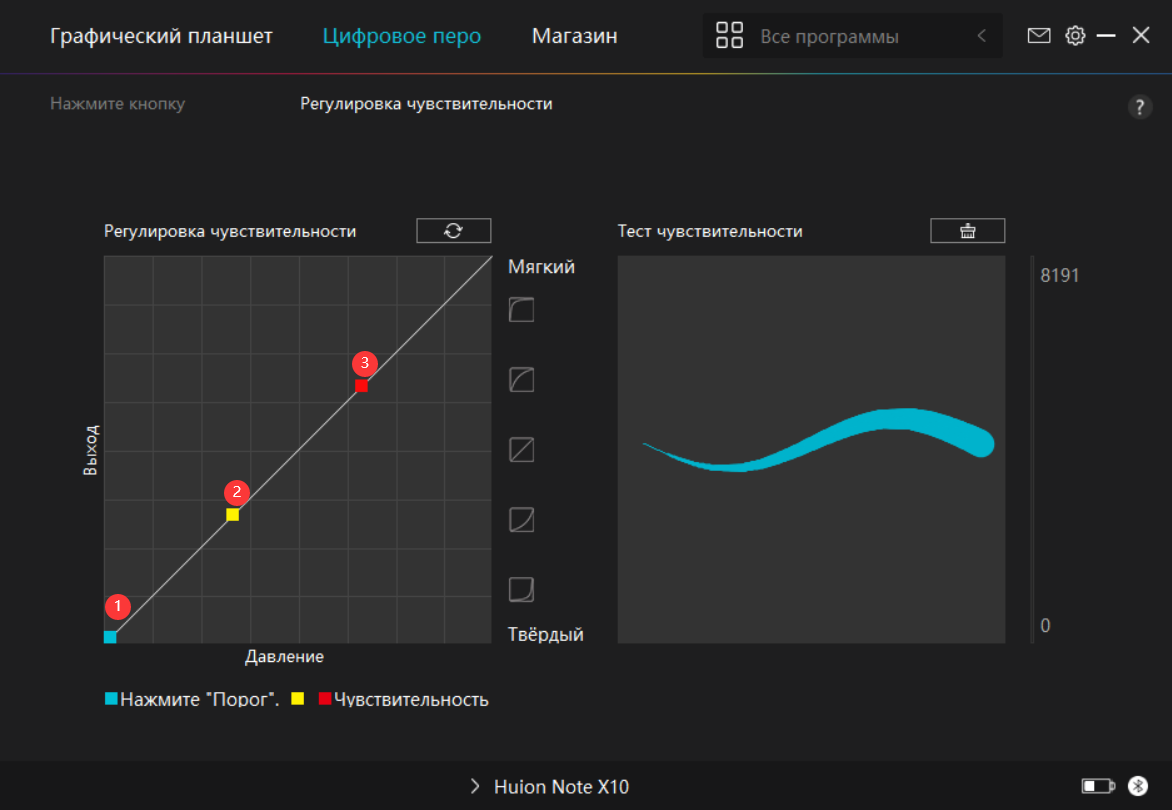This screenshot has width=1172, height=810.
Task: Switch to the Графический планшет tab
Action: [161, 37]
